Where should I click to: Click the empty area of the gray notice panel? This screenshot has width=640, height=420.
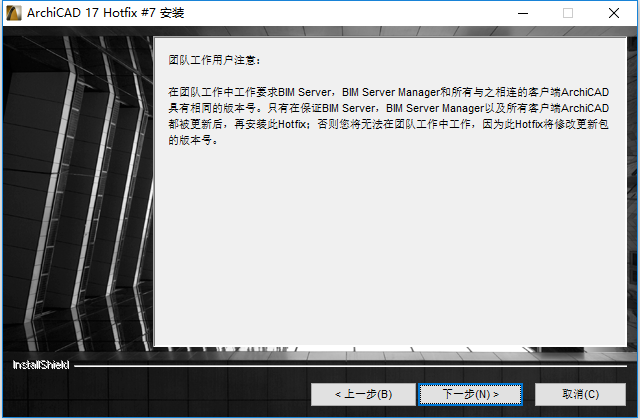tap(390, 245)
